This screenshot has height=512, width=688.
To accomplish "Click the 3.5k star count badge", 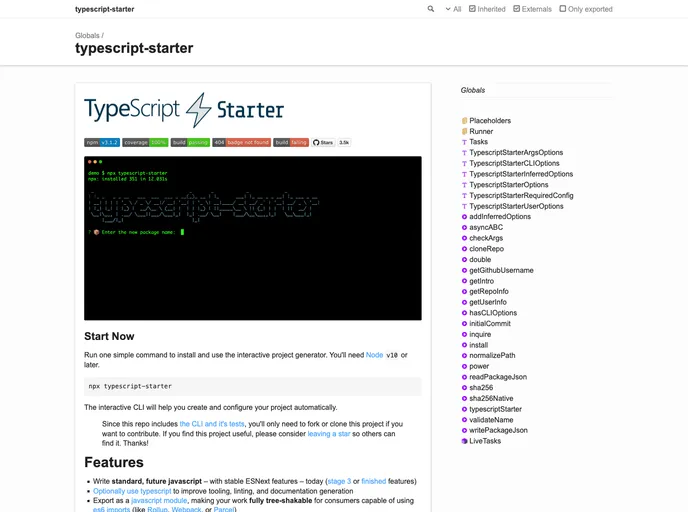I will click(x=344, y=143).
